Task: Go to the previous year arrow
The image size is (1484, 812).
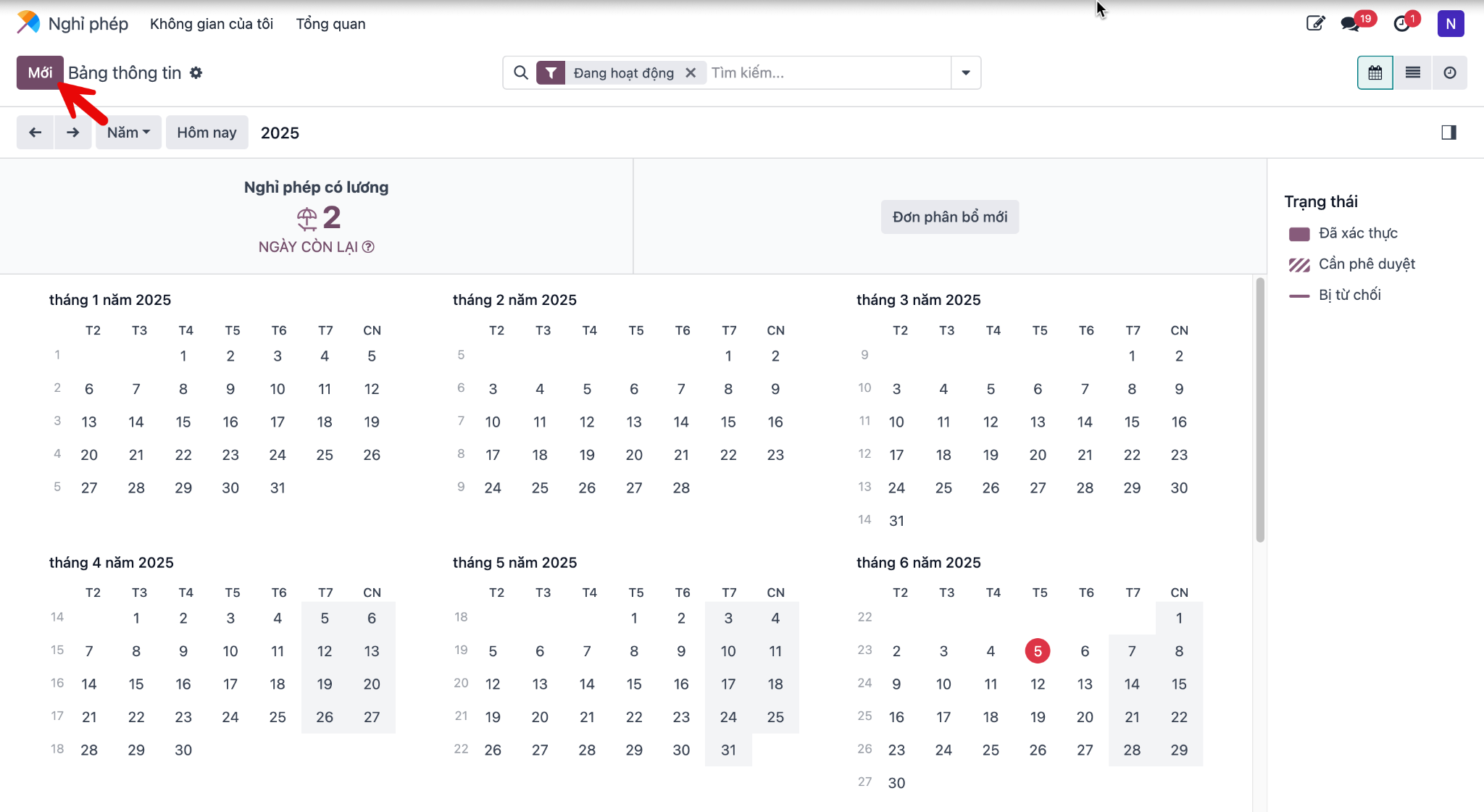Action: pos(35,133)
